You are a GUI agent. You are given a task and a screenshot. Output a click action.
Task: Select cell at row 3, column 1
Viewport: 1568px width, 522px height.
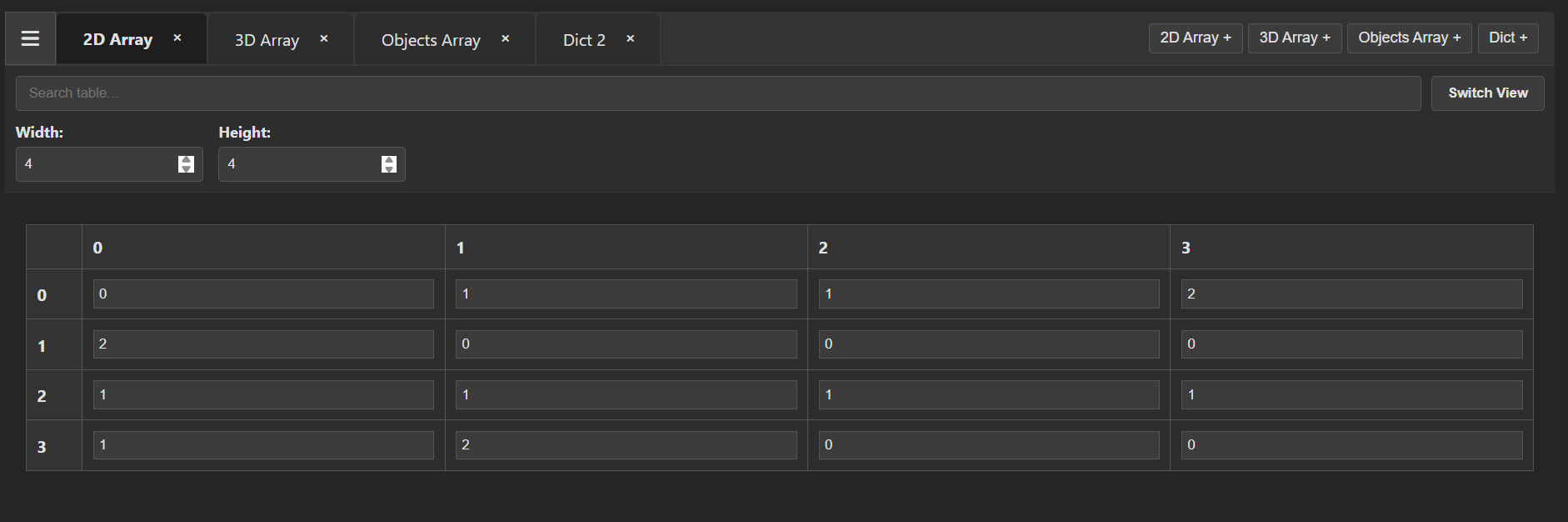point(626,445)
